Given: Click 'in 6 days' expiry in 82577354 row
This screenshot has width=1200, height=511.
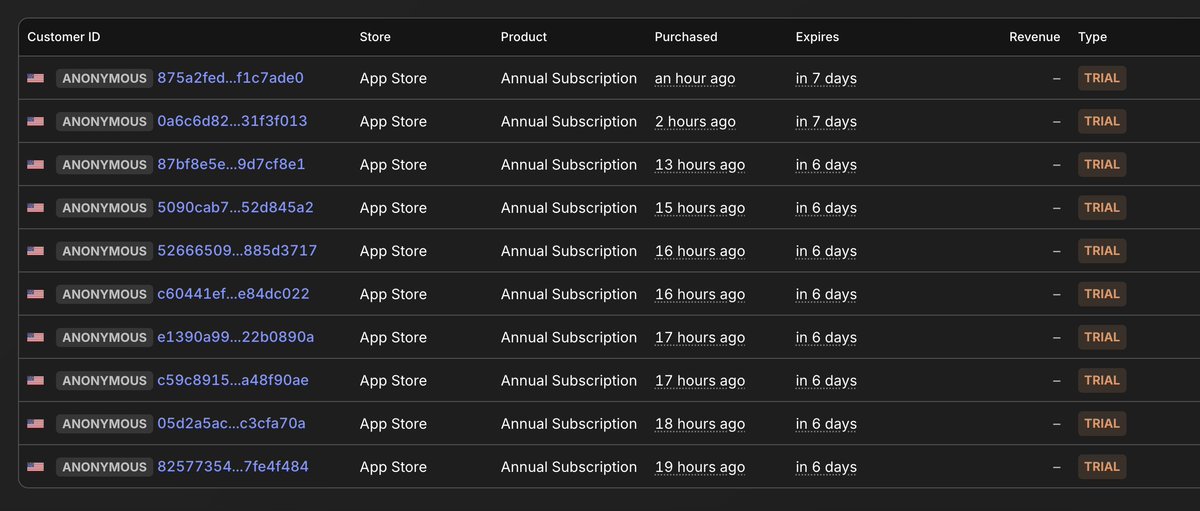Looking at the screenshot, I should 826,466.
